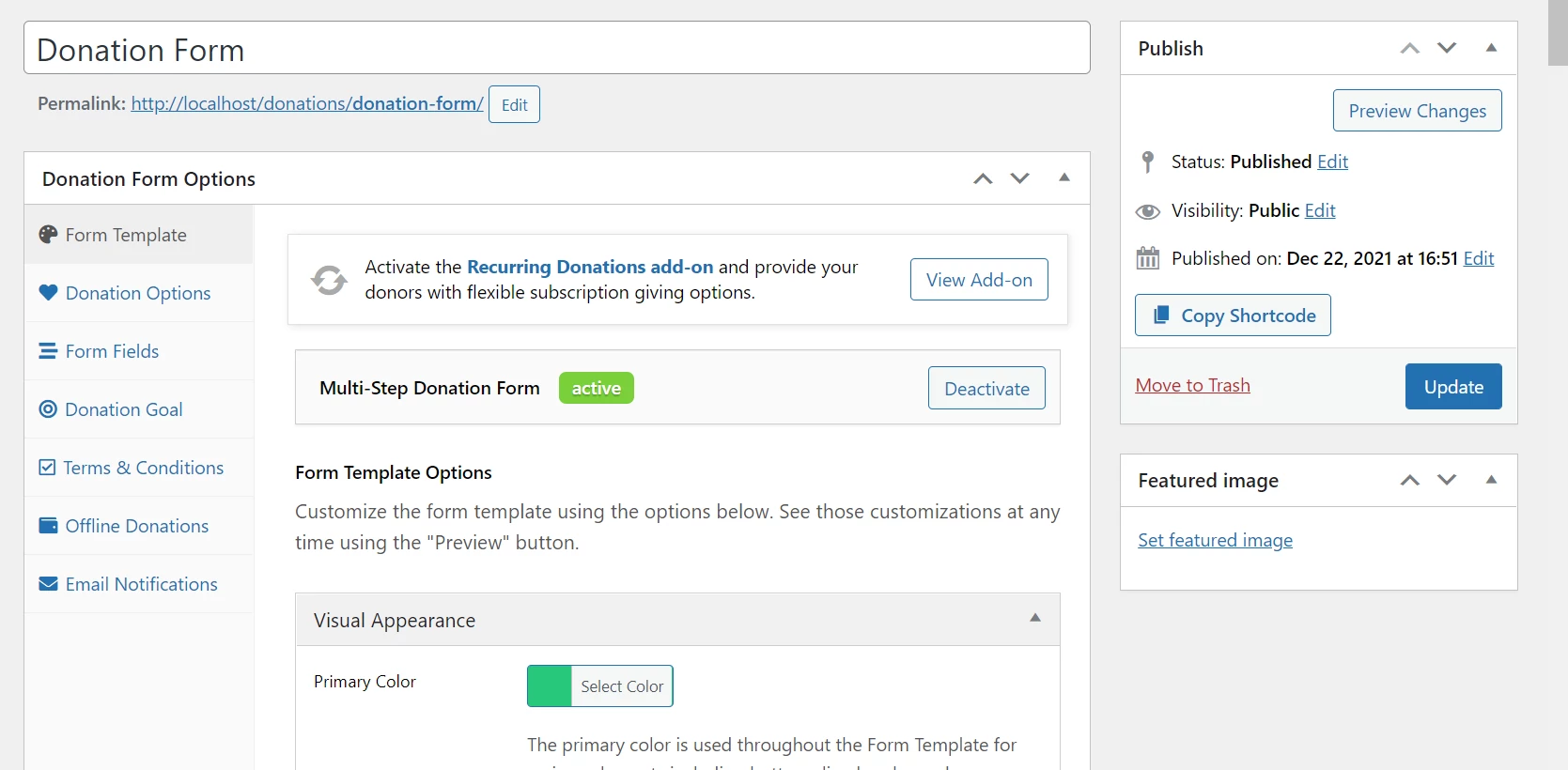Open the Recurring Donations add-on link

point(590,267)
